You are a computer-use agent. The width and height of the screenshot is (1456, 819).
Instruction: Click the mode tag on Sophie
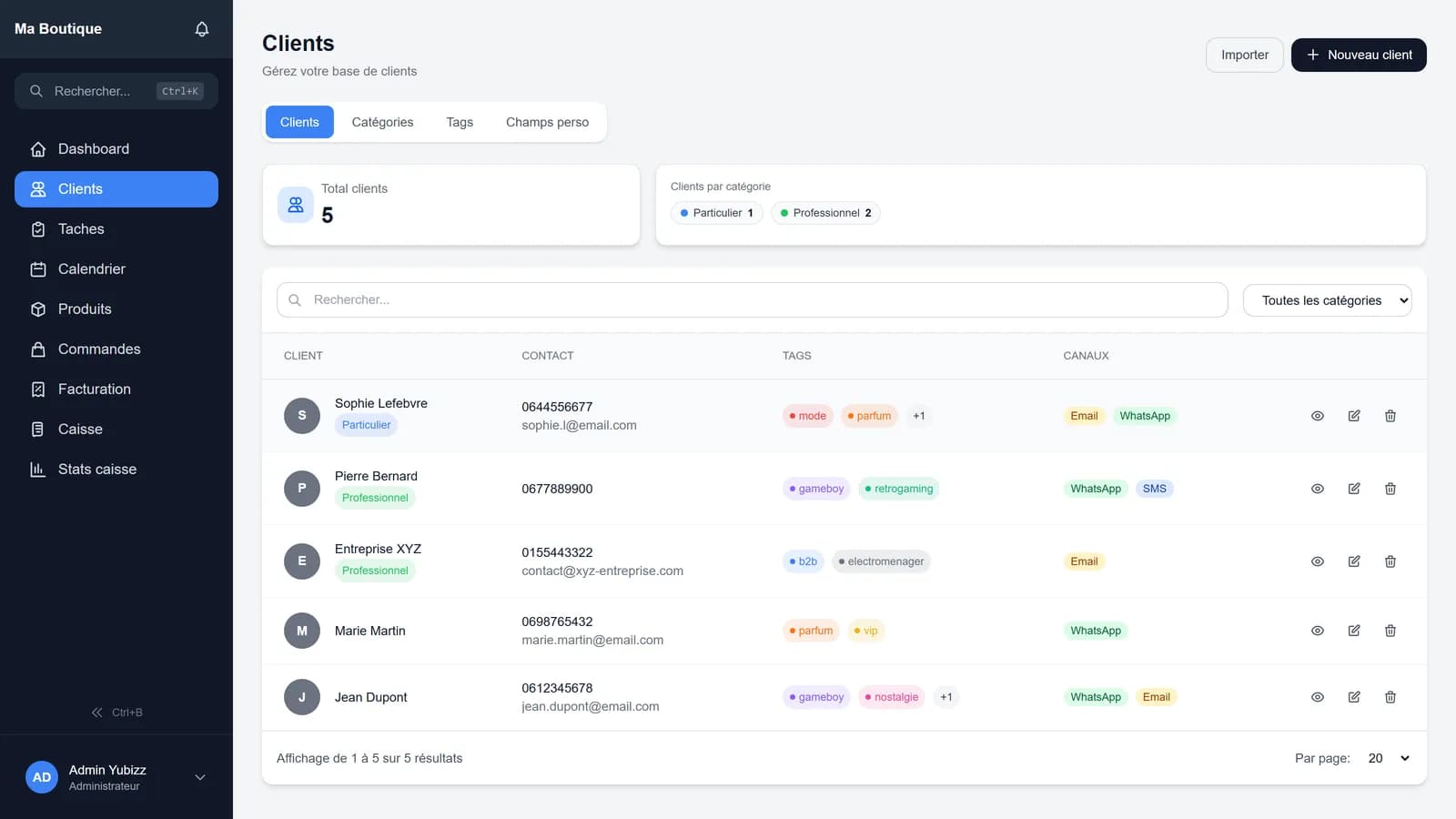[x=808, y=416]
